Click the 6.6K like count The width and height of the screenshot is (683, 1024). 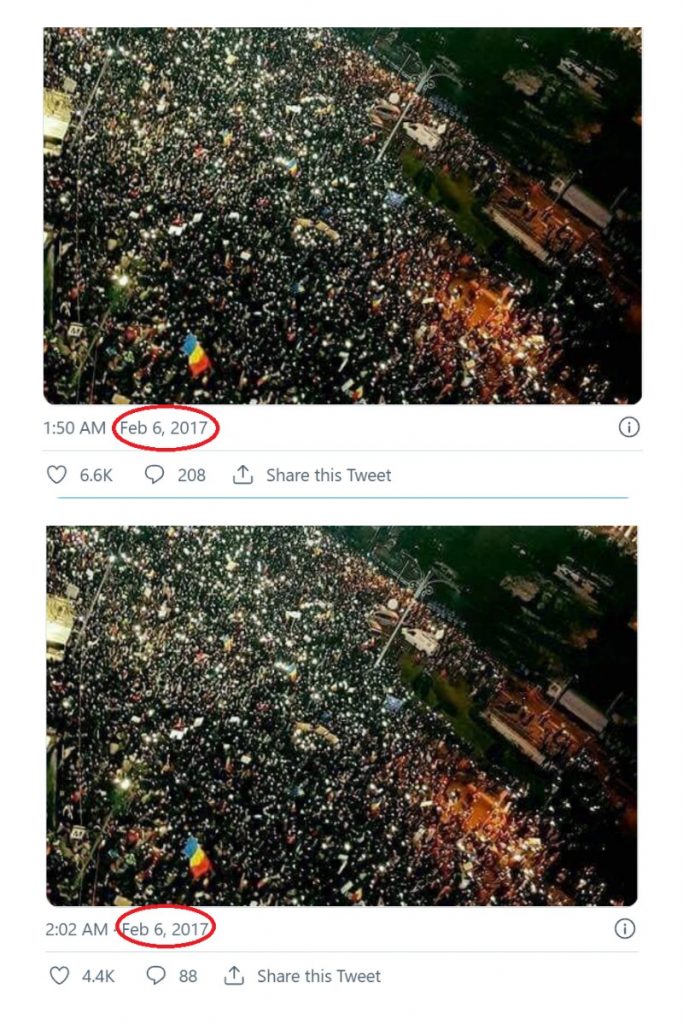point(96,475)
